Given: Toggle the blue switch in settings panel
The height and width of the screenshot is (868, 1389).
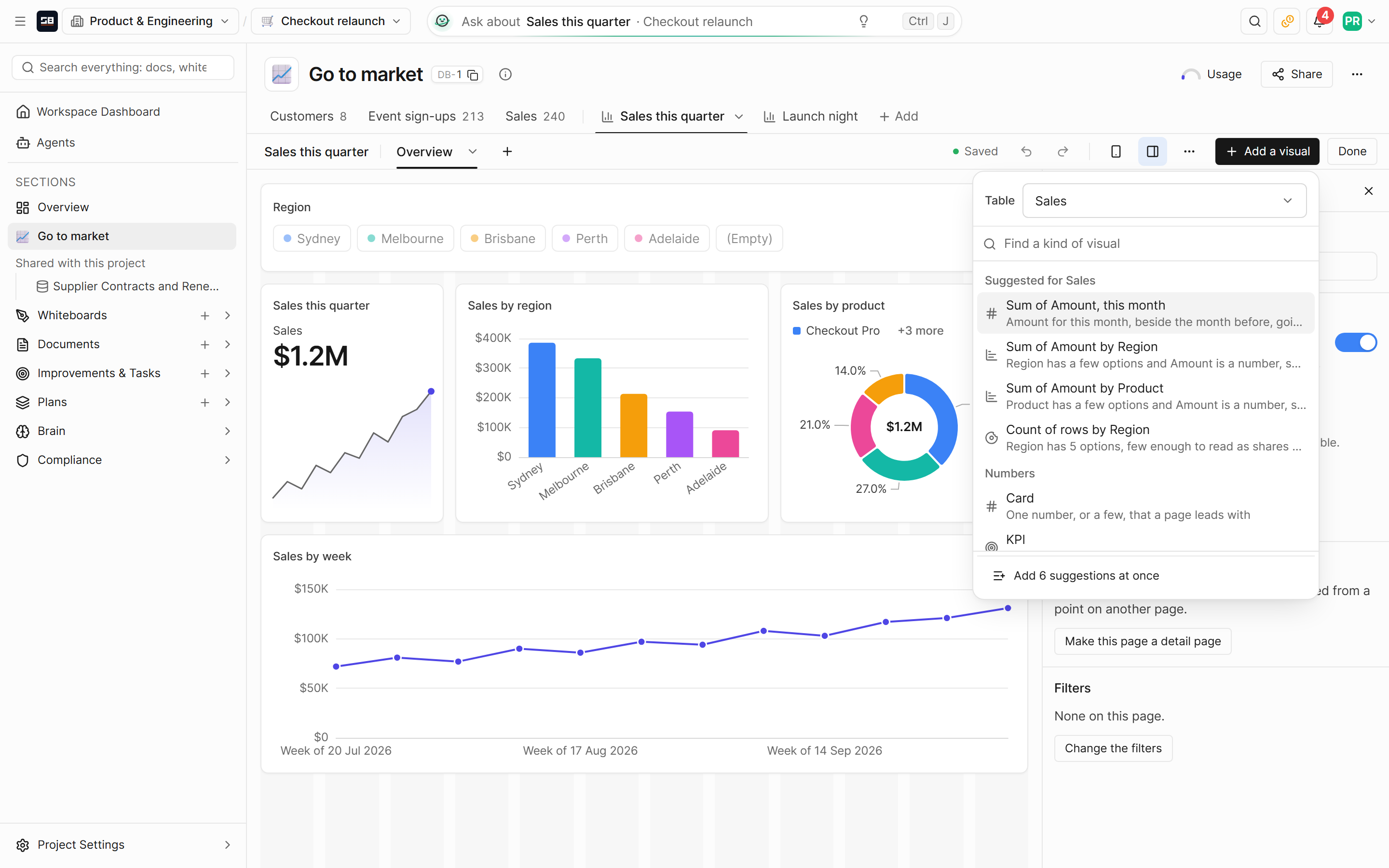Looking at the screenshot, I should [x=1356, y=342].
